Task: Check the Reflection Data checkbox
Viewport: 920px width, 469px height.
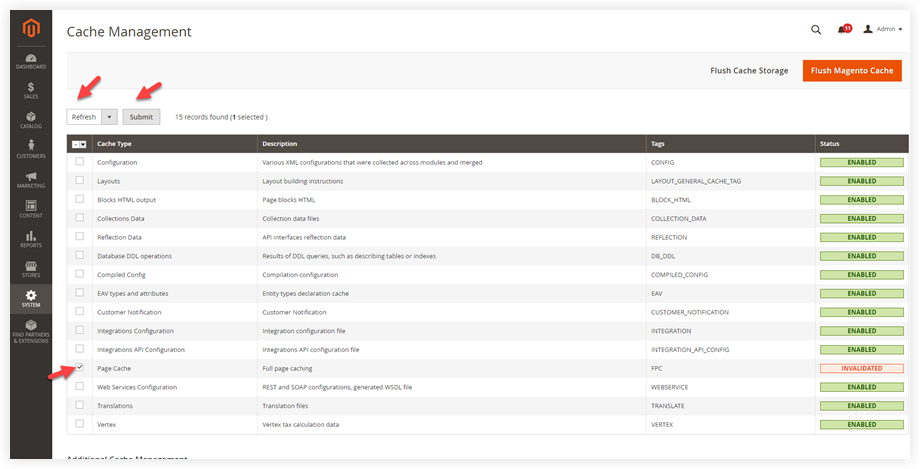Action: [x=80, y=237]
